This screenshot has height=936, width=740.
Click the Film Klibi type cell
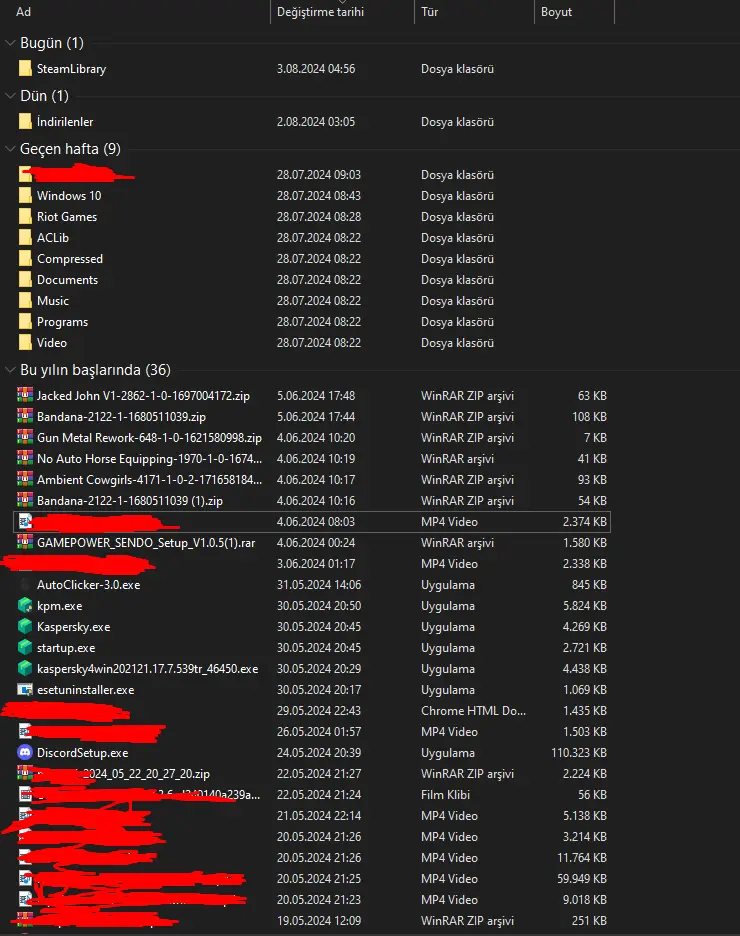(445, 795)
